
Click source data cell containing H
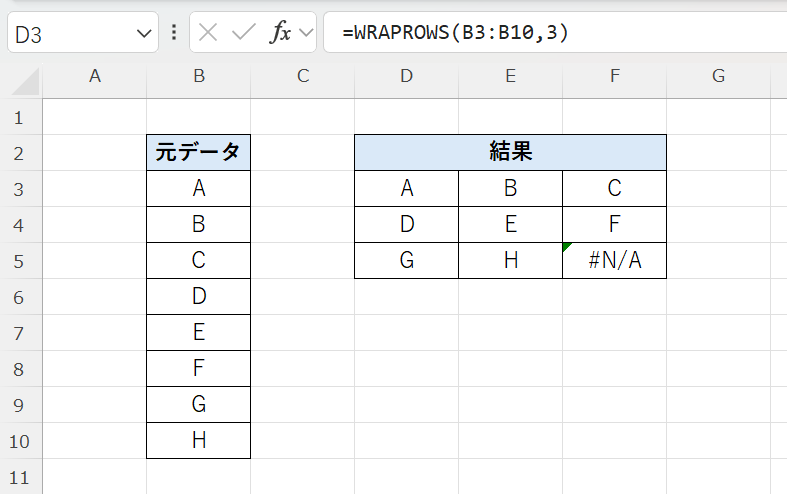[x=198, y=441]
